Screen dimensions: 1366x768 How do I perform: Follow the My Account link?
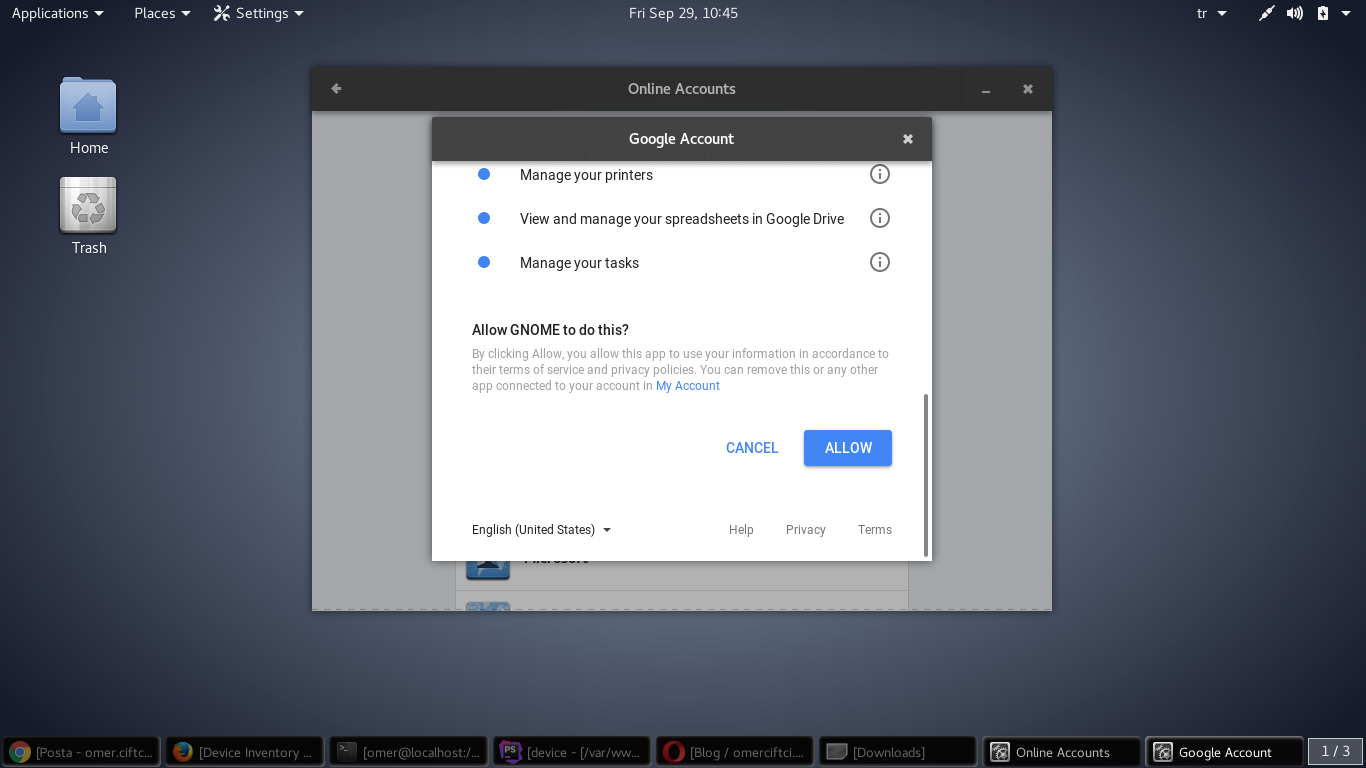click(x=687, y=386)
